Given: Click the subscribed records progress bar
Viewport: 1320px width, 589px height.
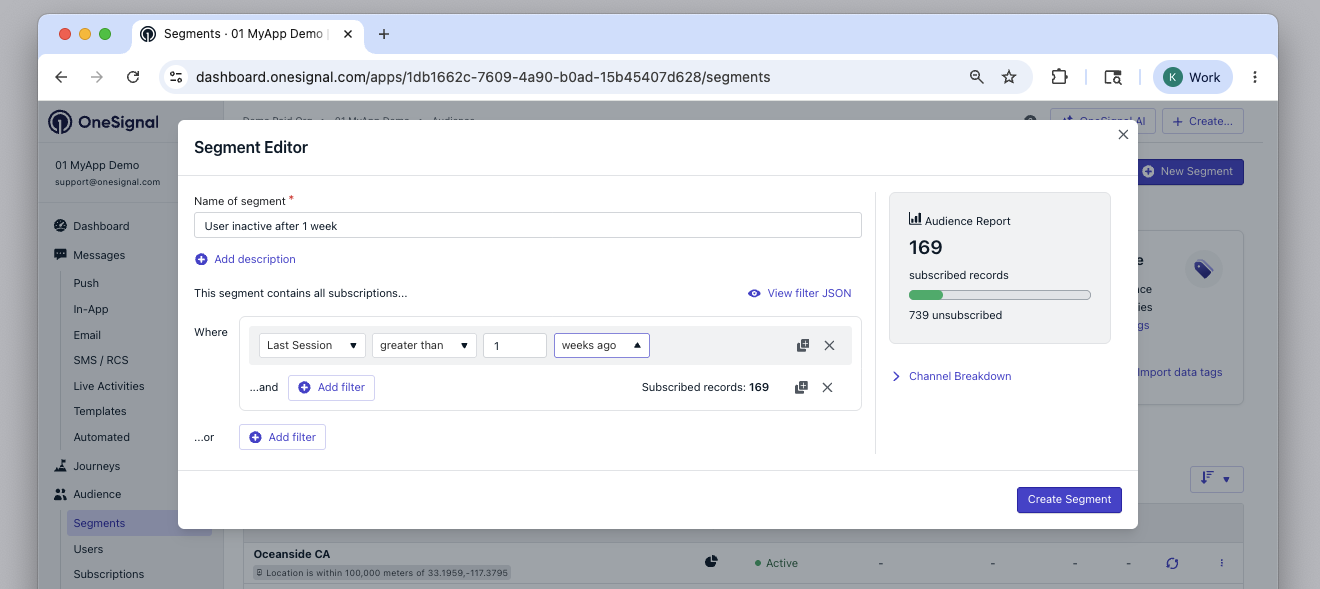Looking at the screenshot, I should pyautogui.click(x=999, y=295).
